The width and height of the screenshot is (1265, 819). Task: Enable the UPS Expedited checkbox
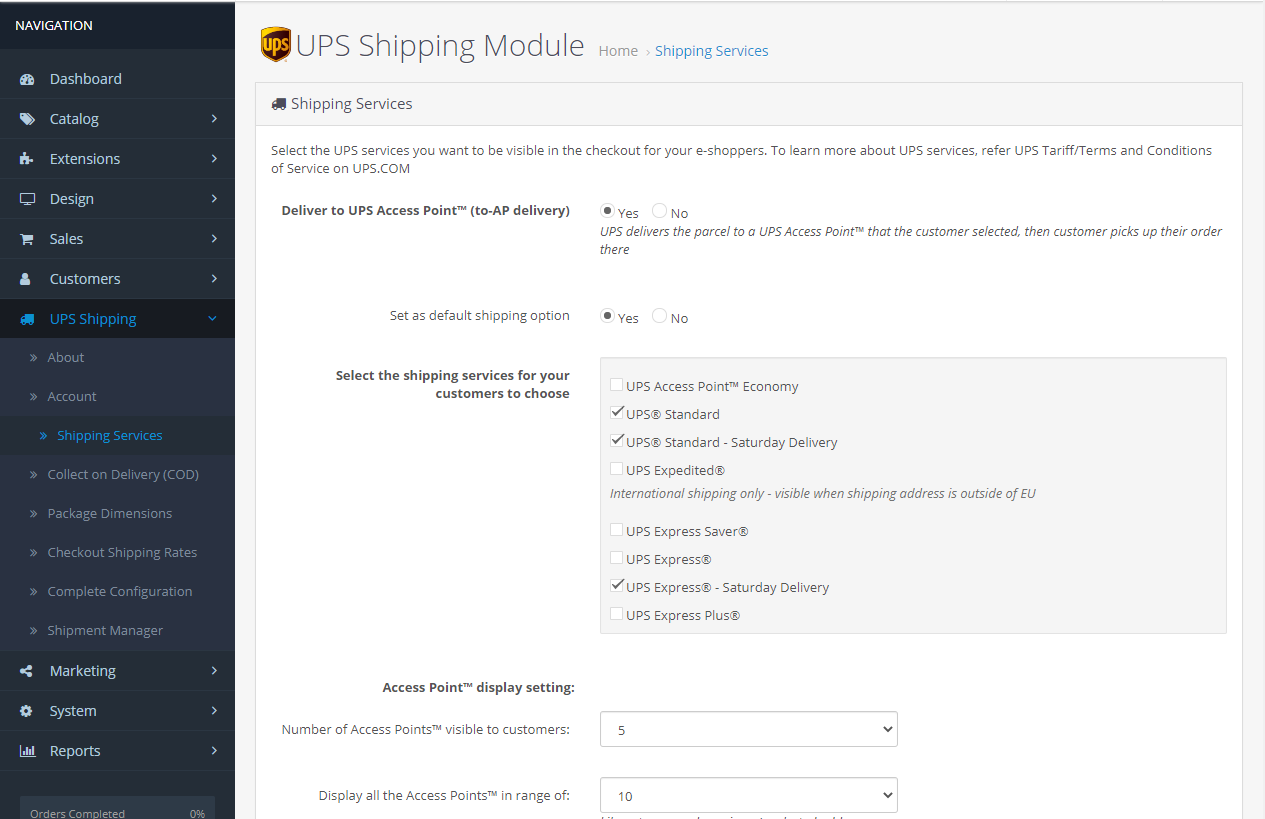(x=617, y=469)
